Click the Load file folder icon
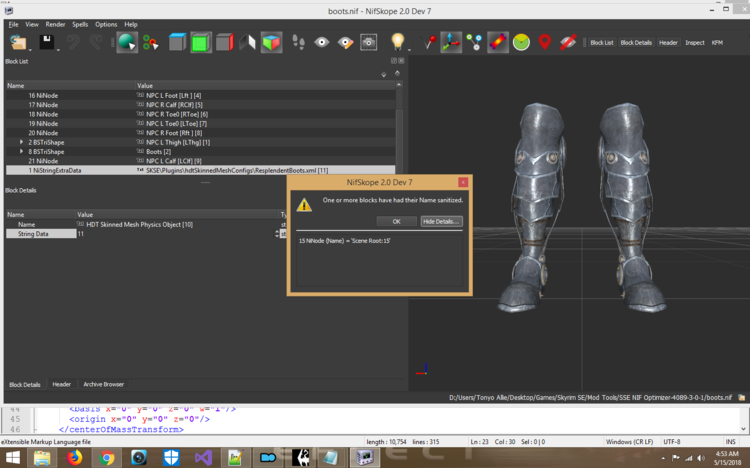Image resolution: width=750 pixels, height=468 pixels. click(x=18, y=43)
